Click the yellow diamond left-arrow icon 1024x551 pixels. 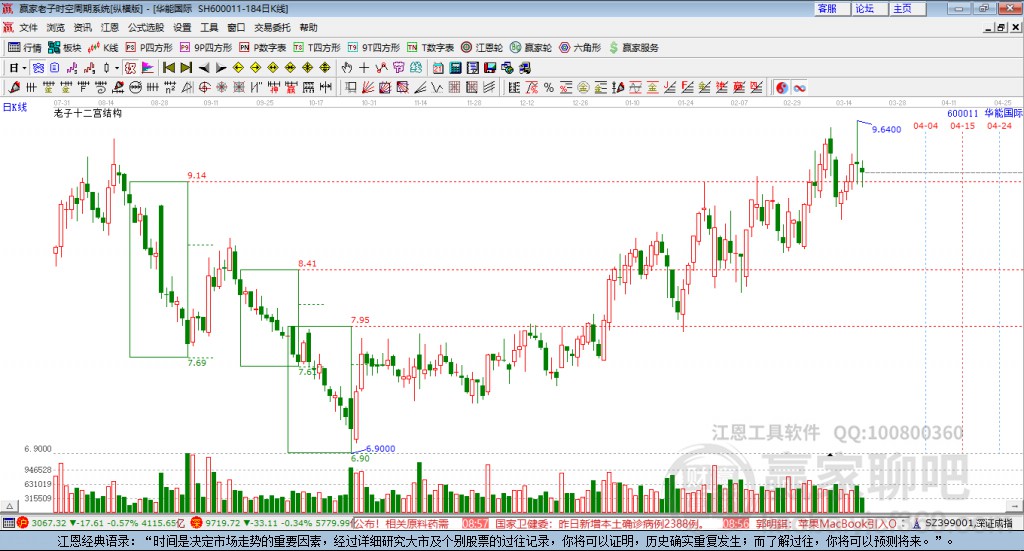(238, 68)
